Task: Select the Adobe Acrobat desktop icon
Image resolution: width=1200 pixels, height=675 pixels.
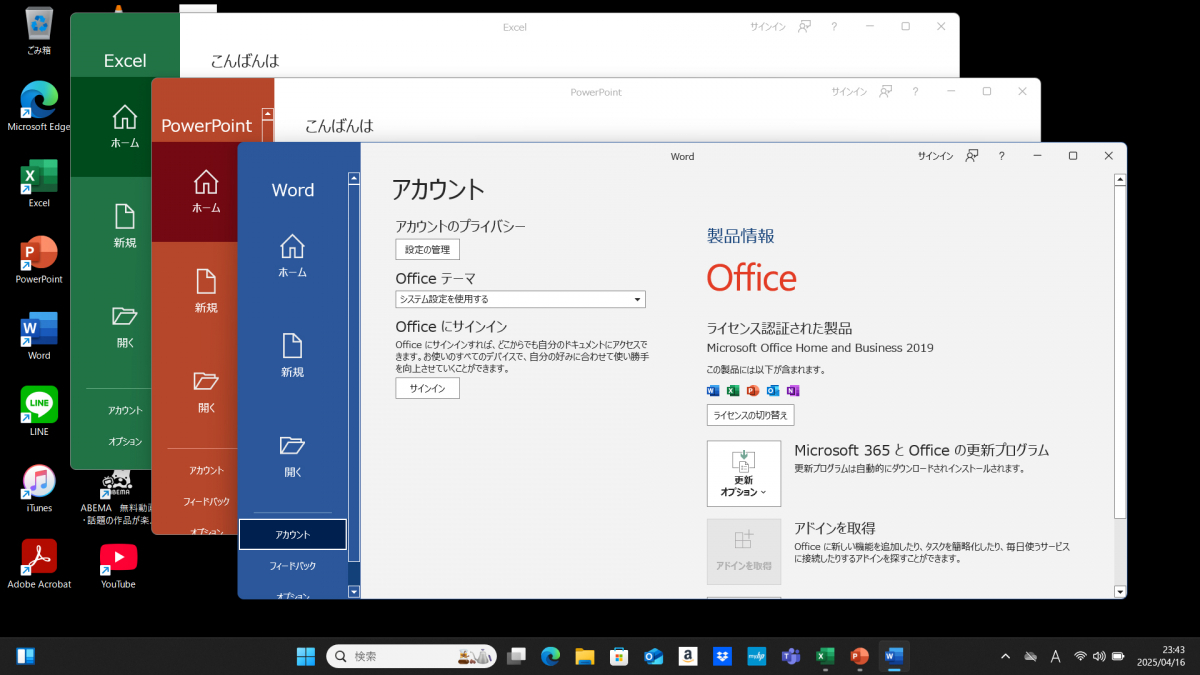Action: [x=39, y=564]
